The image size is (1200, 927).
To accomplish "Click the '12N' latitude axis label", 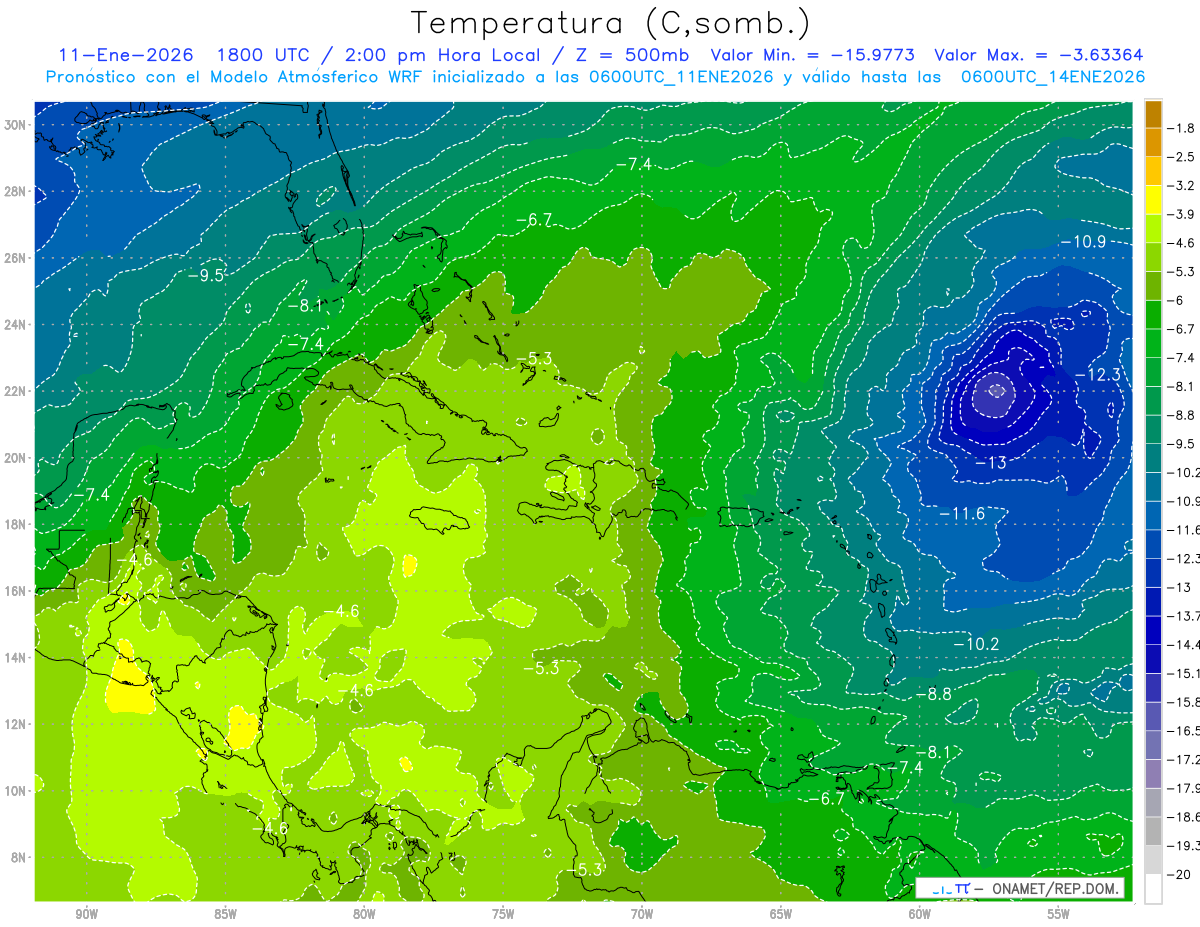I will point(16,724).
